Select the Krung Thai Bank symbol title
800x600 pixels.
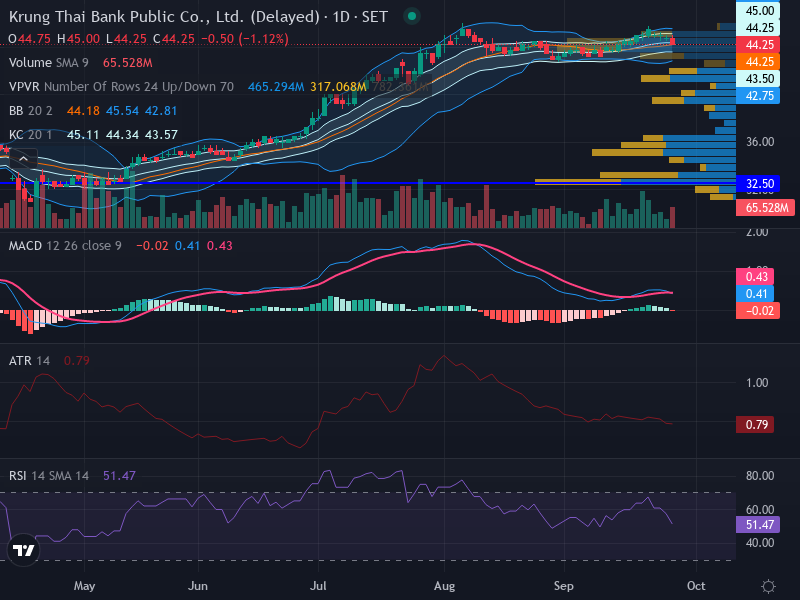click(198, 17)
